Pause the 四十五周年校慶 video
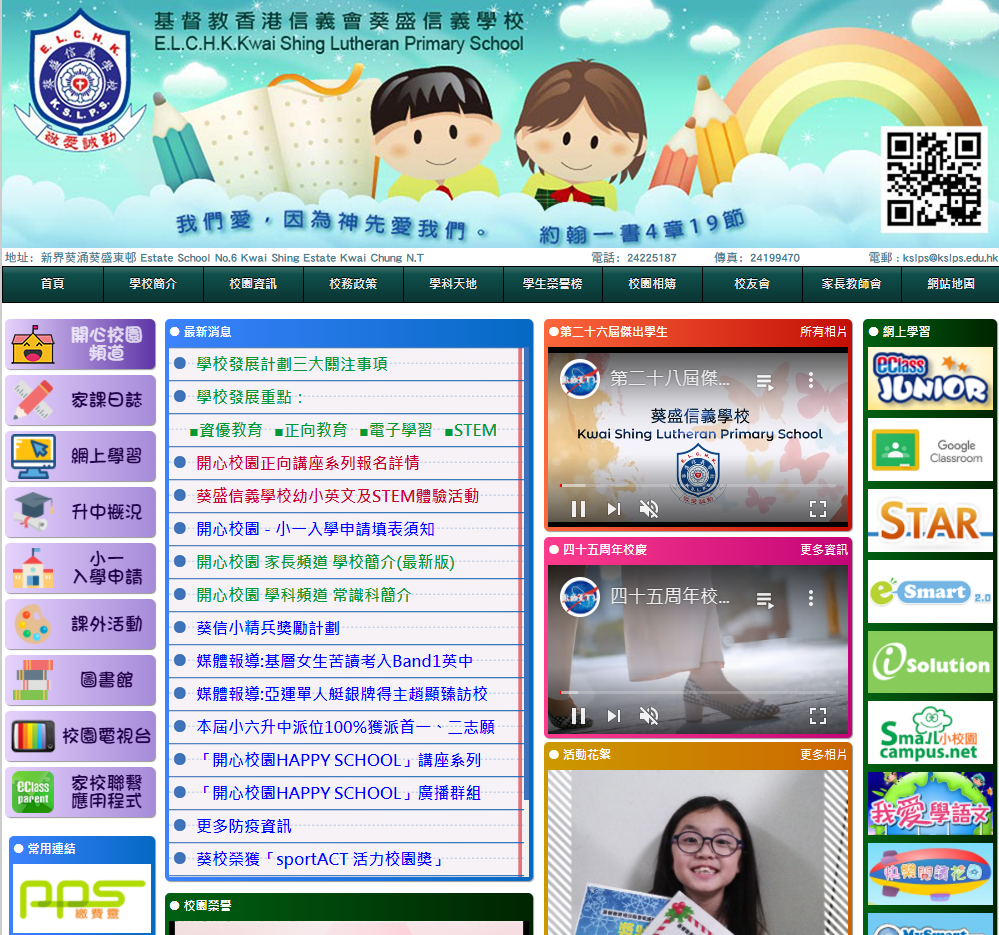Viewport: 999px width, 935px height. click(x=578, y=716)
